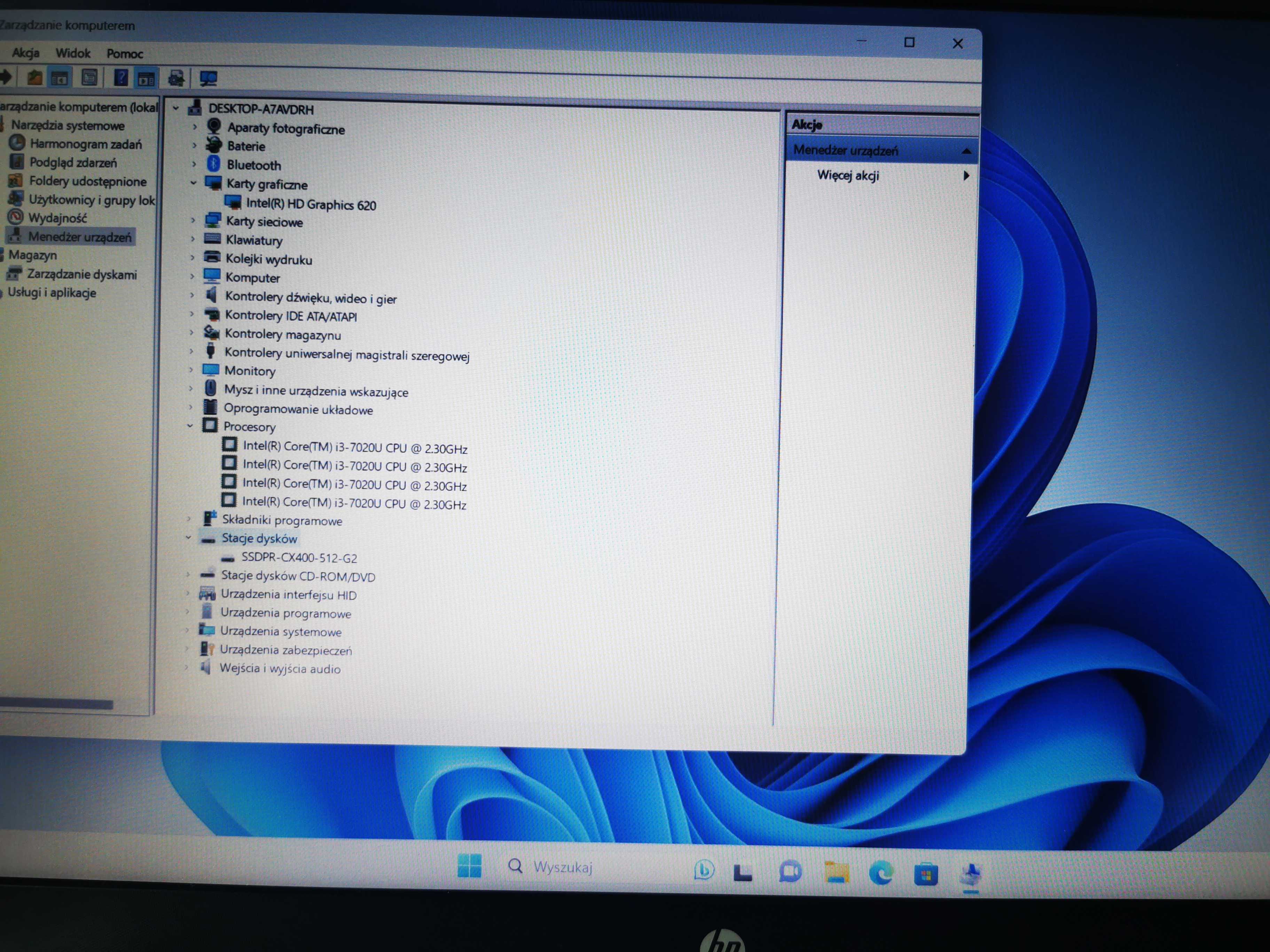This screenshot has height=952, width=1270.
Task: Select Kontrolery uniwersalnej magistrali szeregowej
Action: [347, 354]
